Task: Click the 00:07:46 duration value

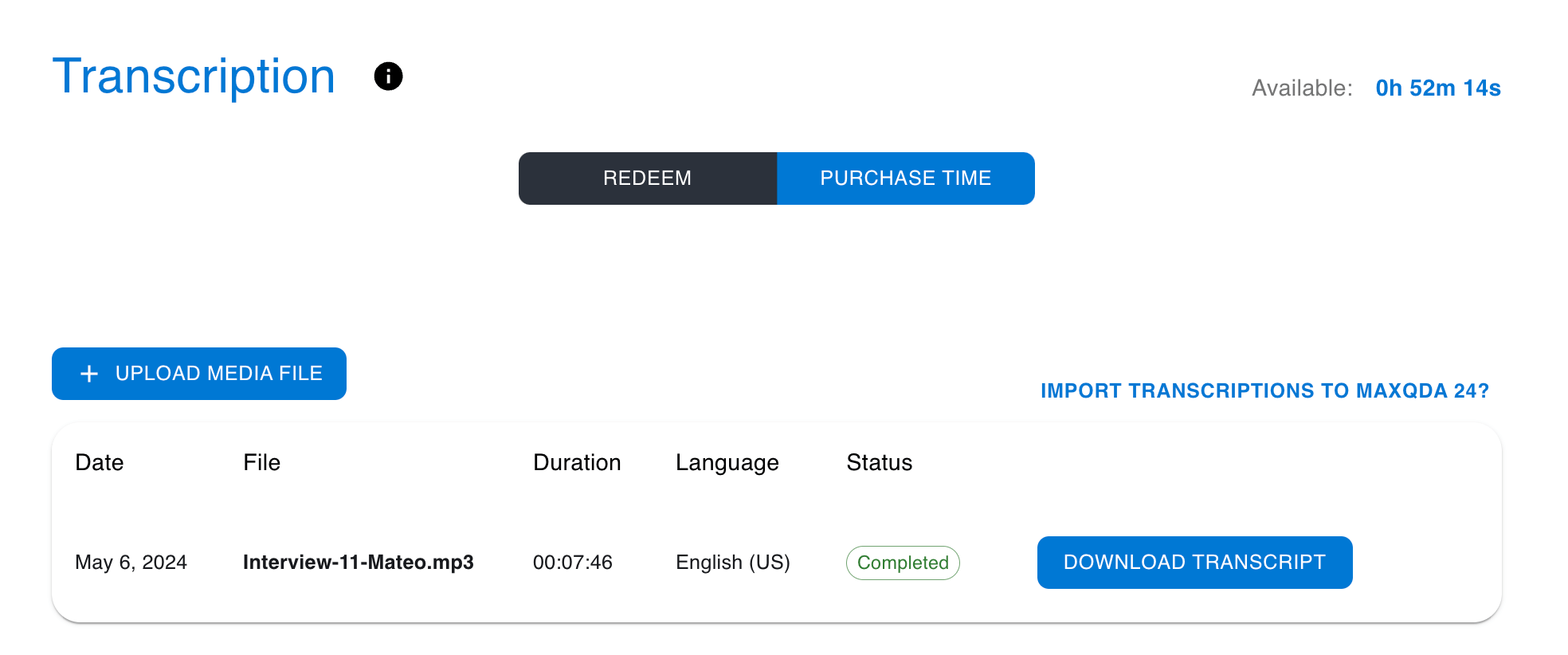Action: click(573, 563)
